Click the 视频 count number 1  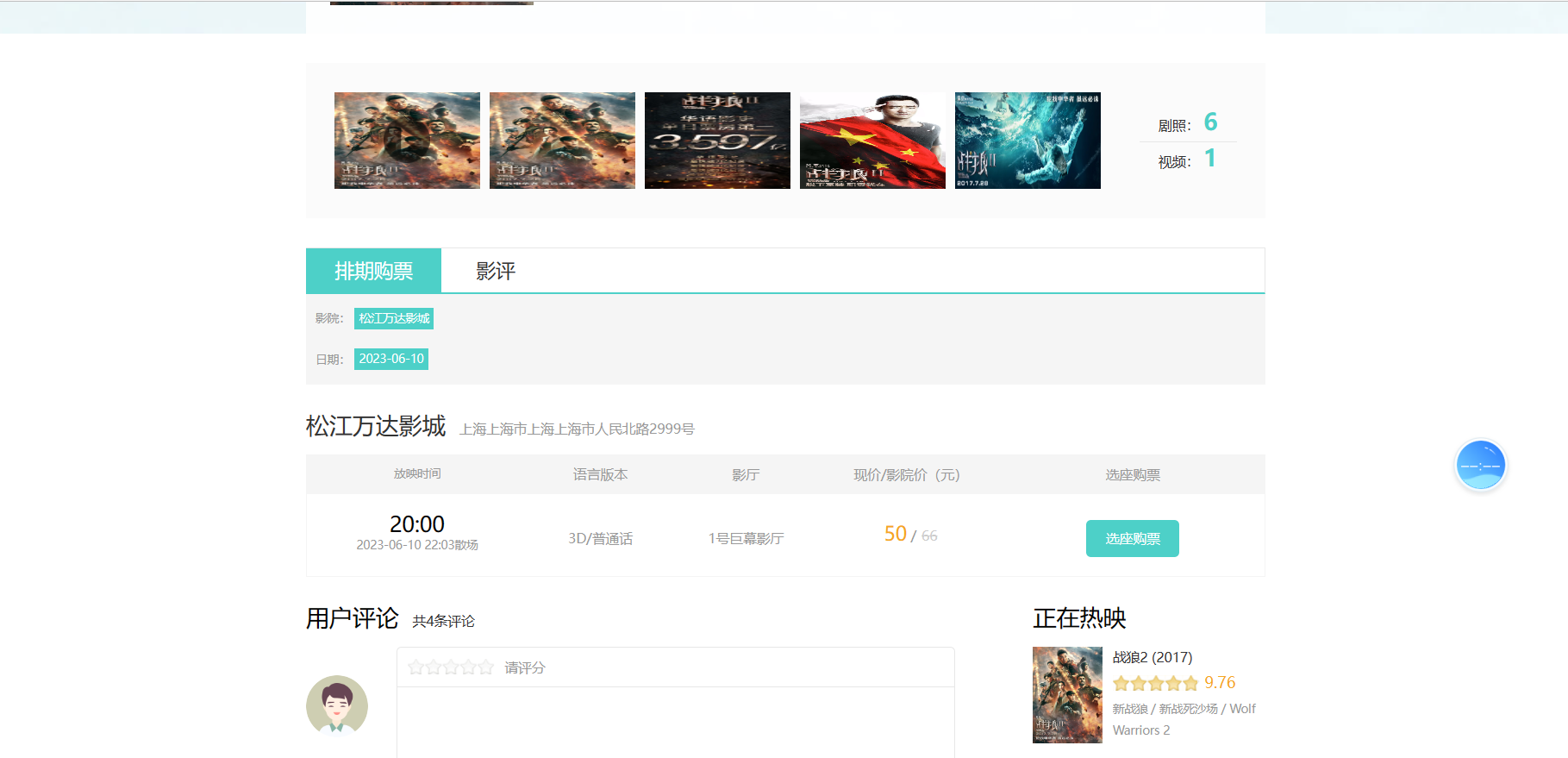pos(1210,159)
